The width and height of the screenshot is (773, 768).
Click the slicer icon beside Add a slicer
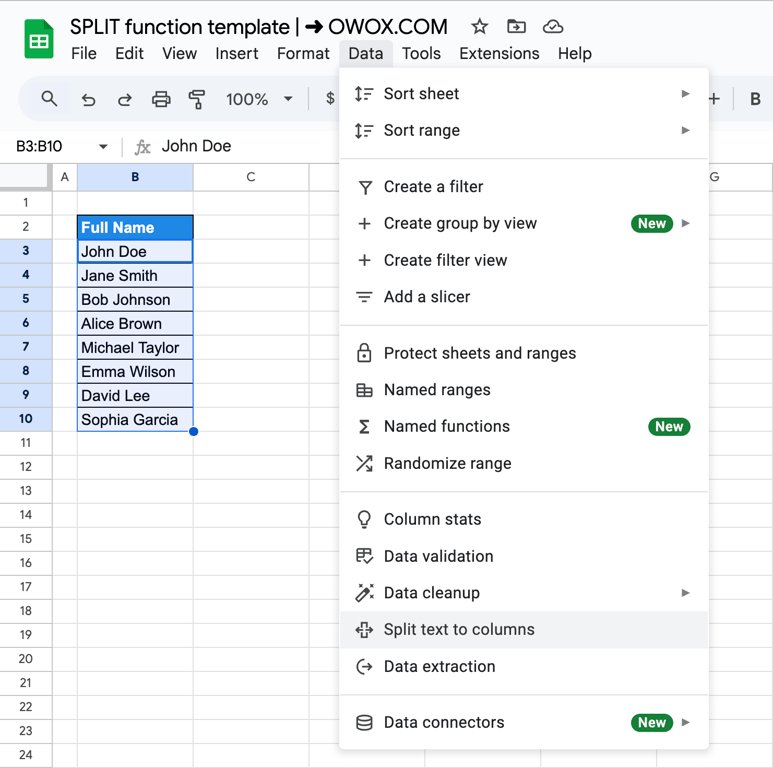pos(364,297)
